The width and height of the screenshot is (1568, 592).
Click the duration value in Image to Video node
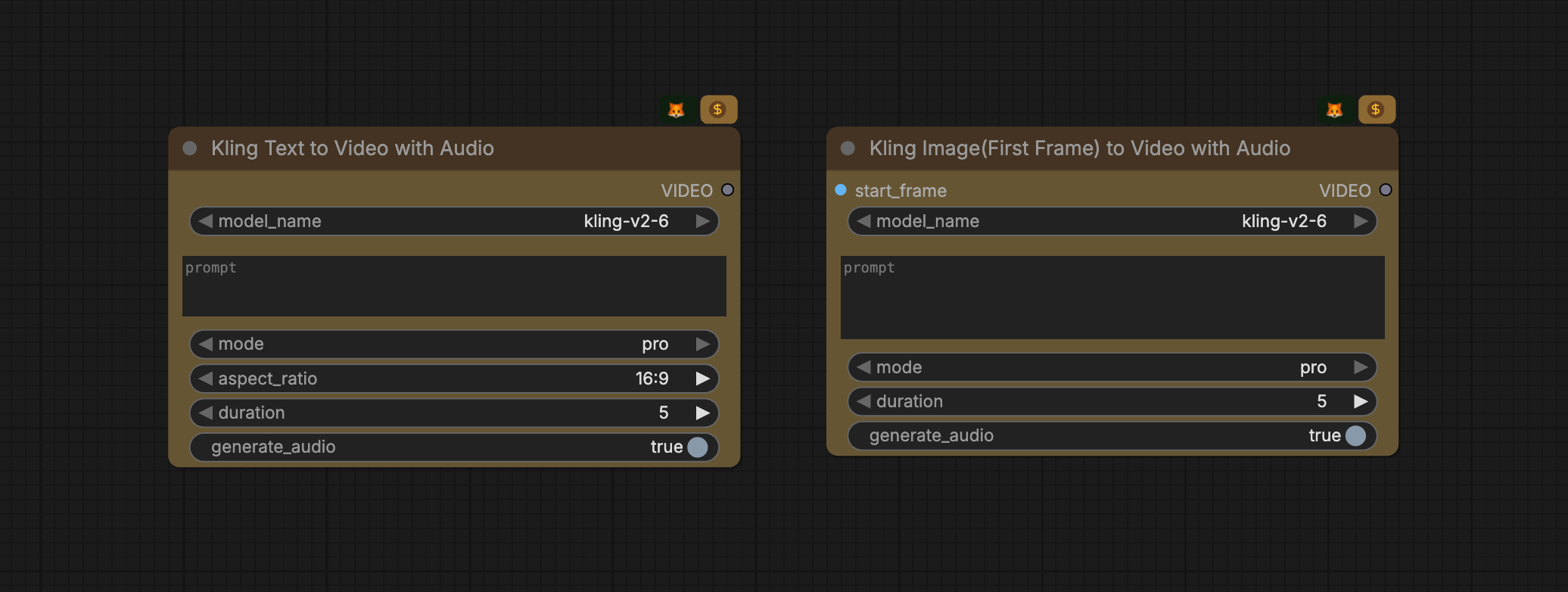1322,401
